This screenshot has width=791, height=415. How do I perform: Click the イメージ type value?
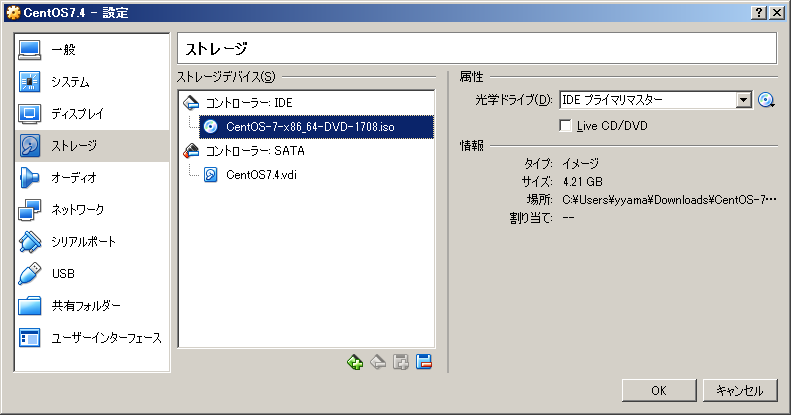click(x=581, y=163)
